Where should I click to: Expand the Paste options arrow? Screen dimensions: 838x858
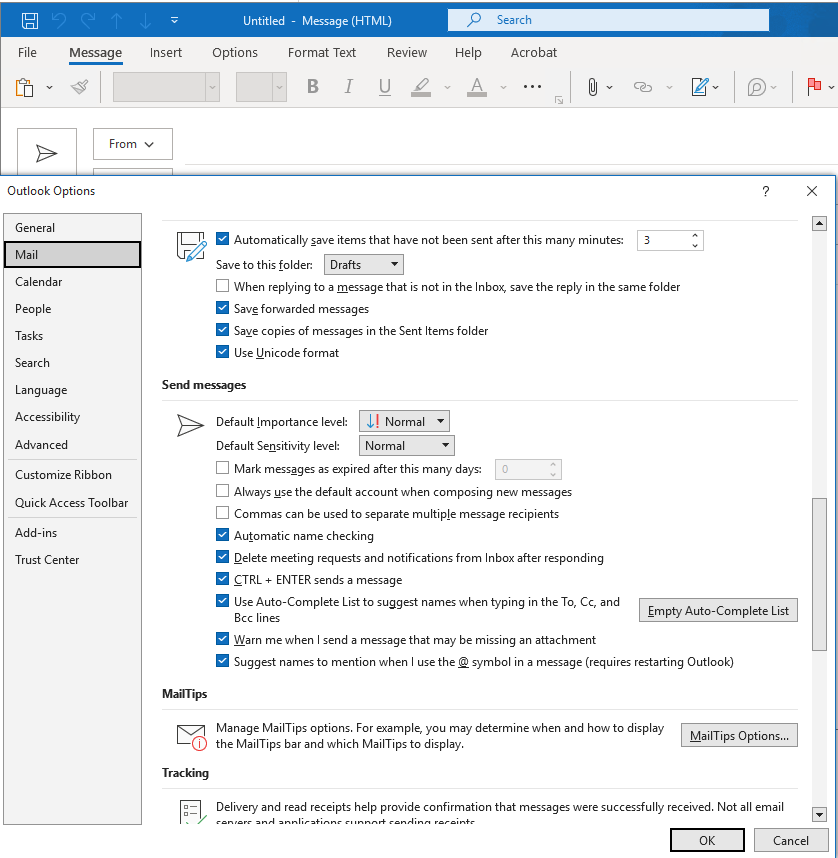[49, 88]
